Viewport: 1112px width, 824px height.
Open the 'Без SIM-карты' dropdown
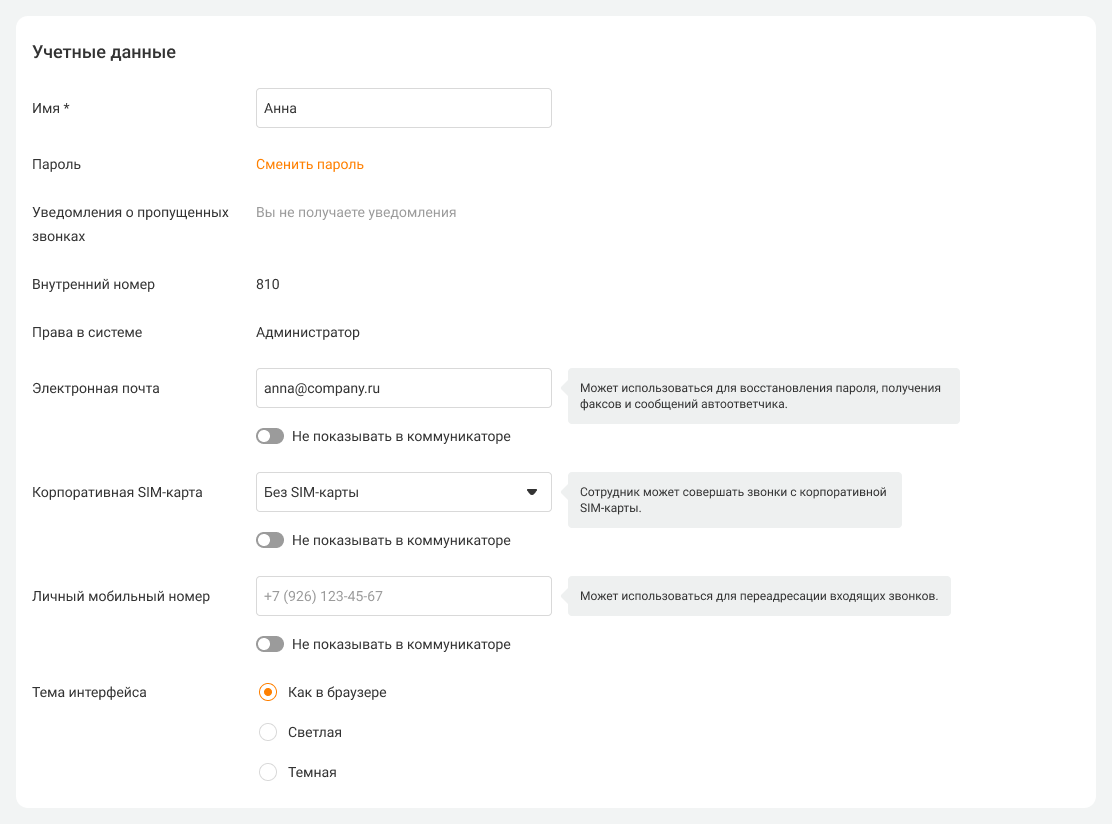point(403,492)
